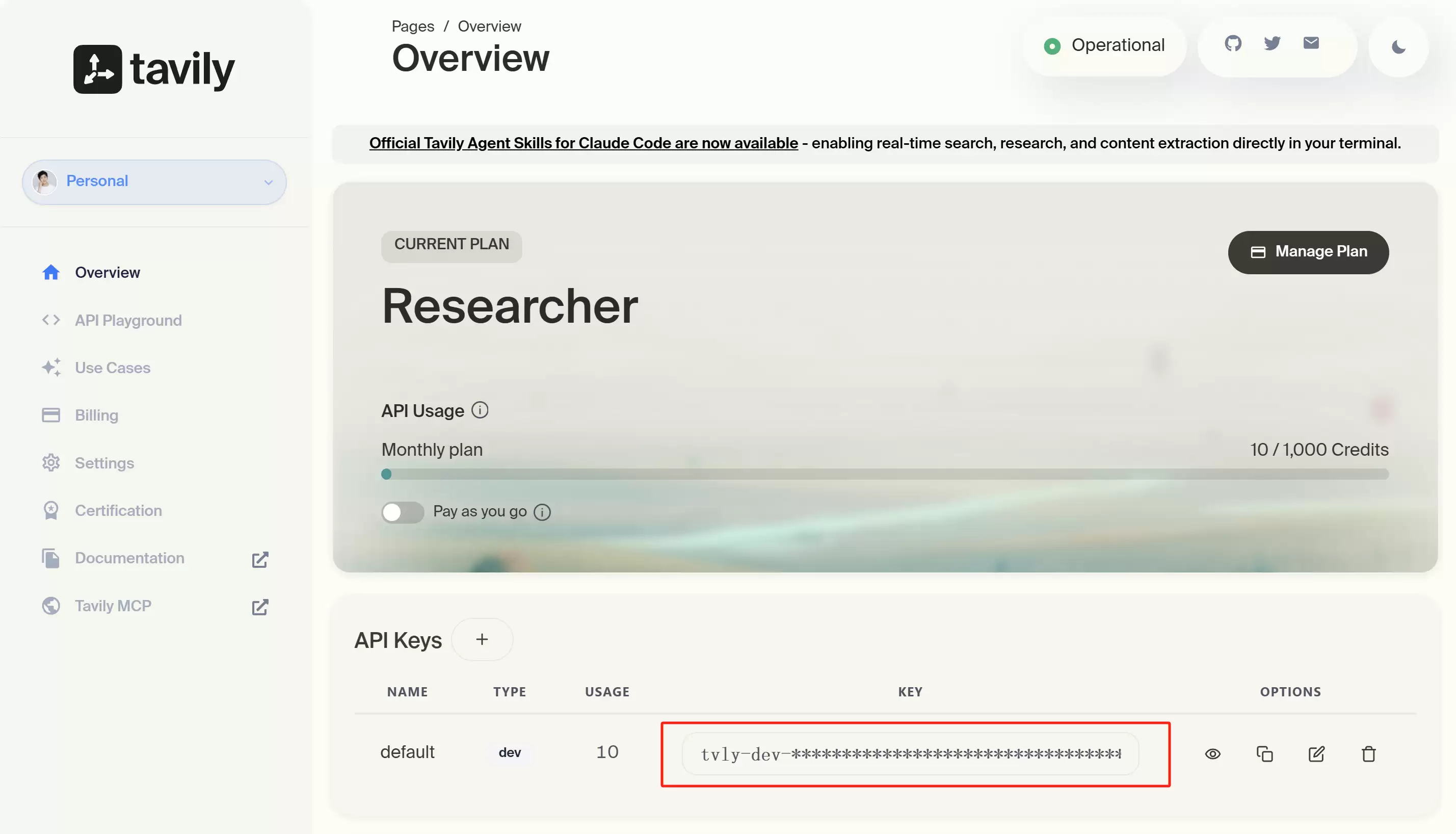Click the Overview breadcrumb item

point(490,27)
